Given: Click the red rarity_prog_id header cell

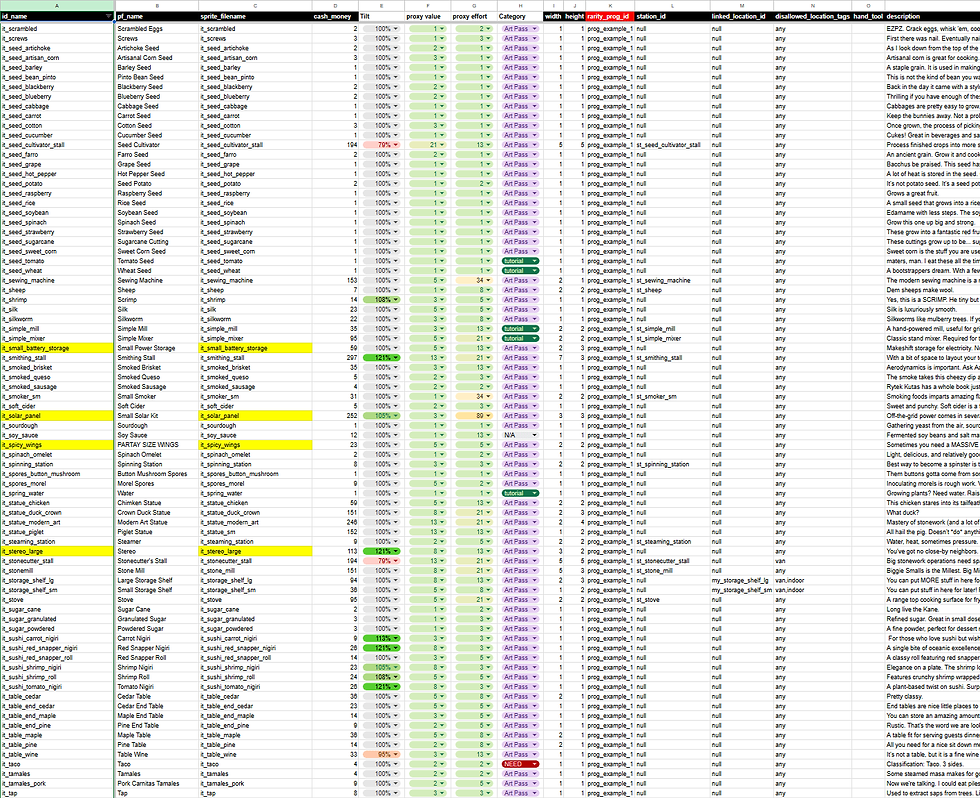Looking at the screenshot, I should click(610, 16).
